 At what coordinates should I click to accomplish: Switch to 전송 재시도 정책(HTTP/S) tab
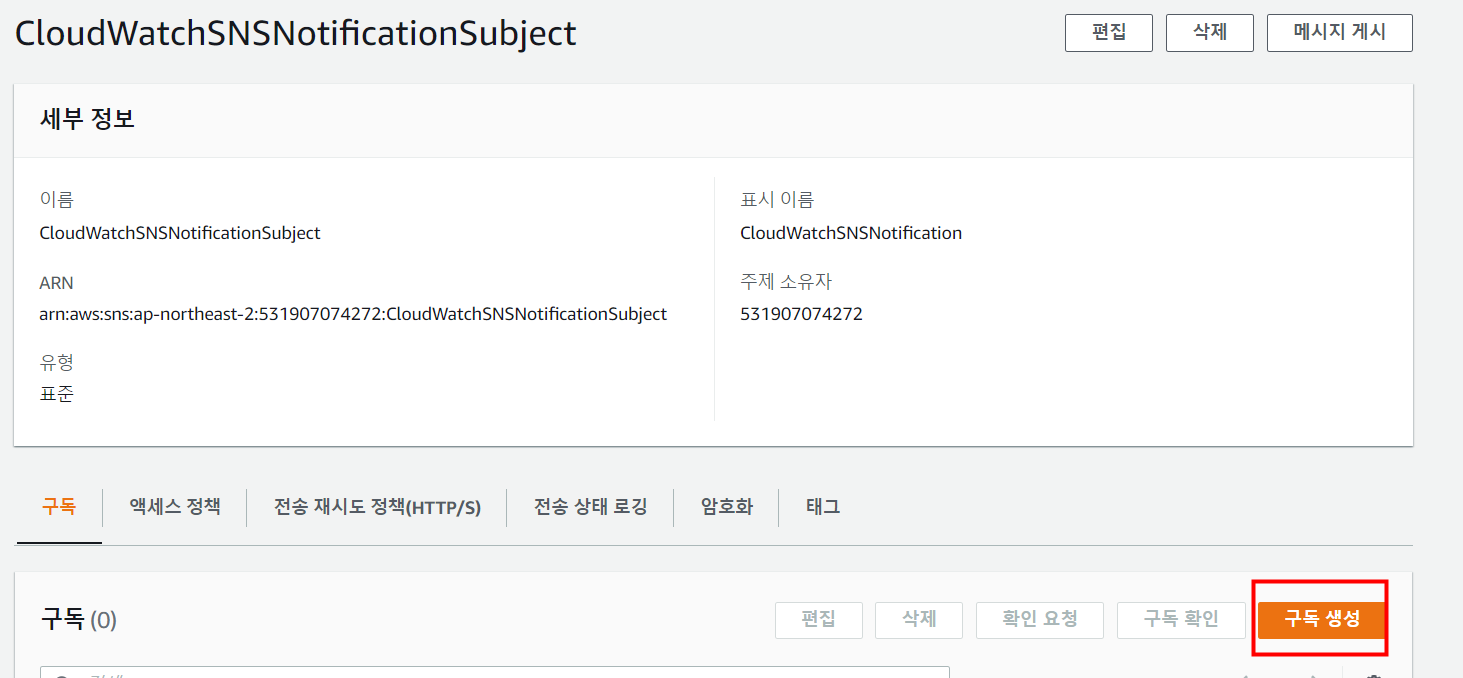pyautogui.click(x=378, y=507)
